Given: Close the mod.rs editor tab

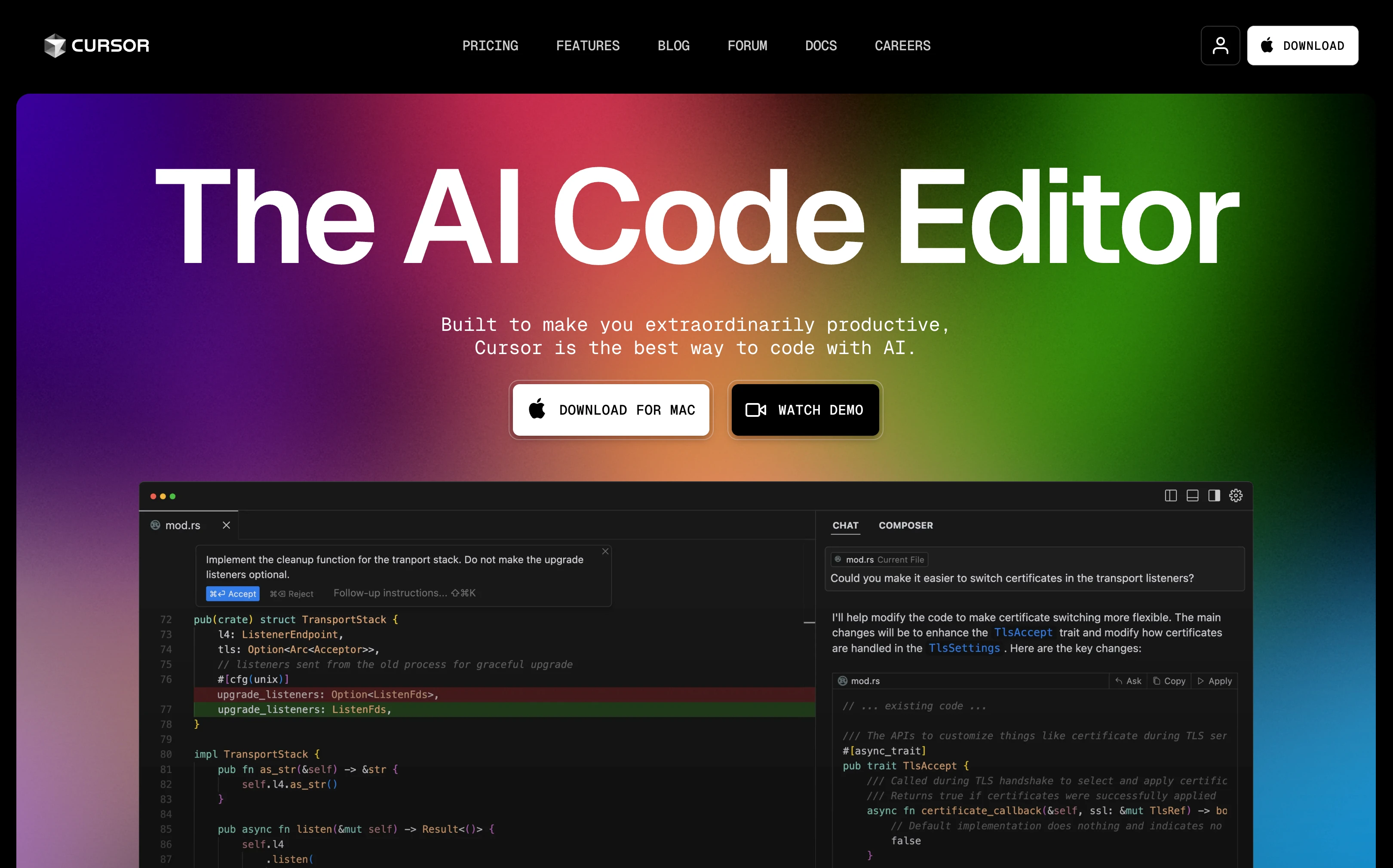Looking at the screenshot, I should [x=226, y=525].
